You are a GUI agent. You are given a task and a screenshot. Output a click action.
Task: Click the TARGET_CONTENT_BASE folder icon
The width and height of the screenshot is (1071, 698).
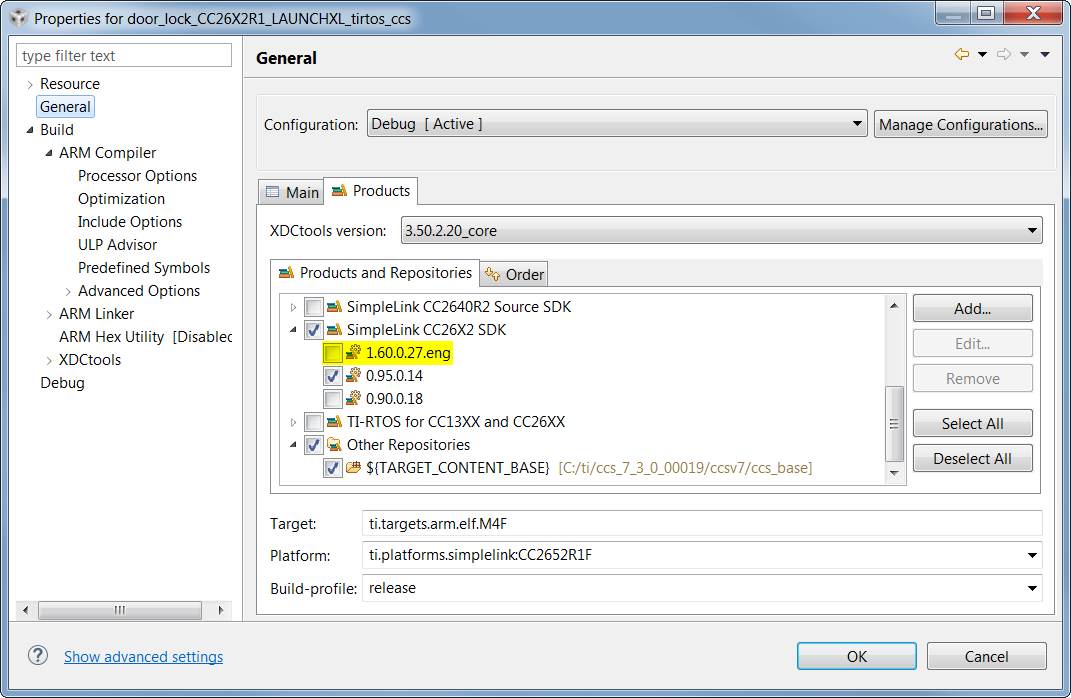click(353, 468)
